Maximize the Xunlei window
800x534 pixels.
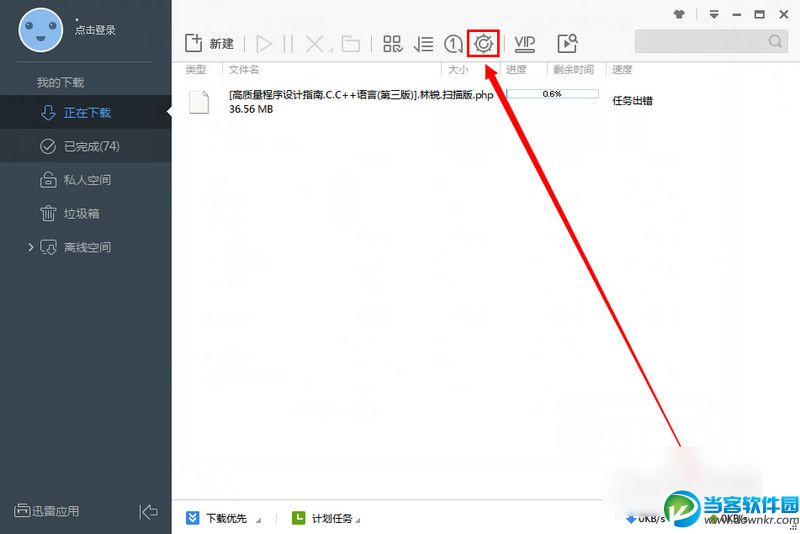(x=759, y=15)
